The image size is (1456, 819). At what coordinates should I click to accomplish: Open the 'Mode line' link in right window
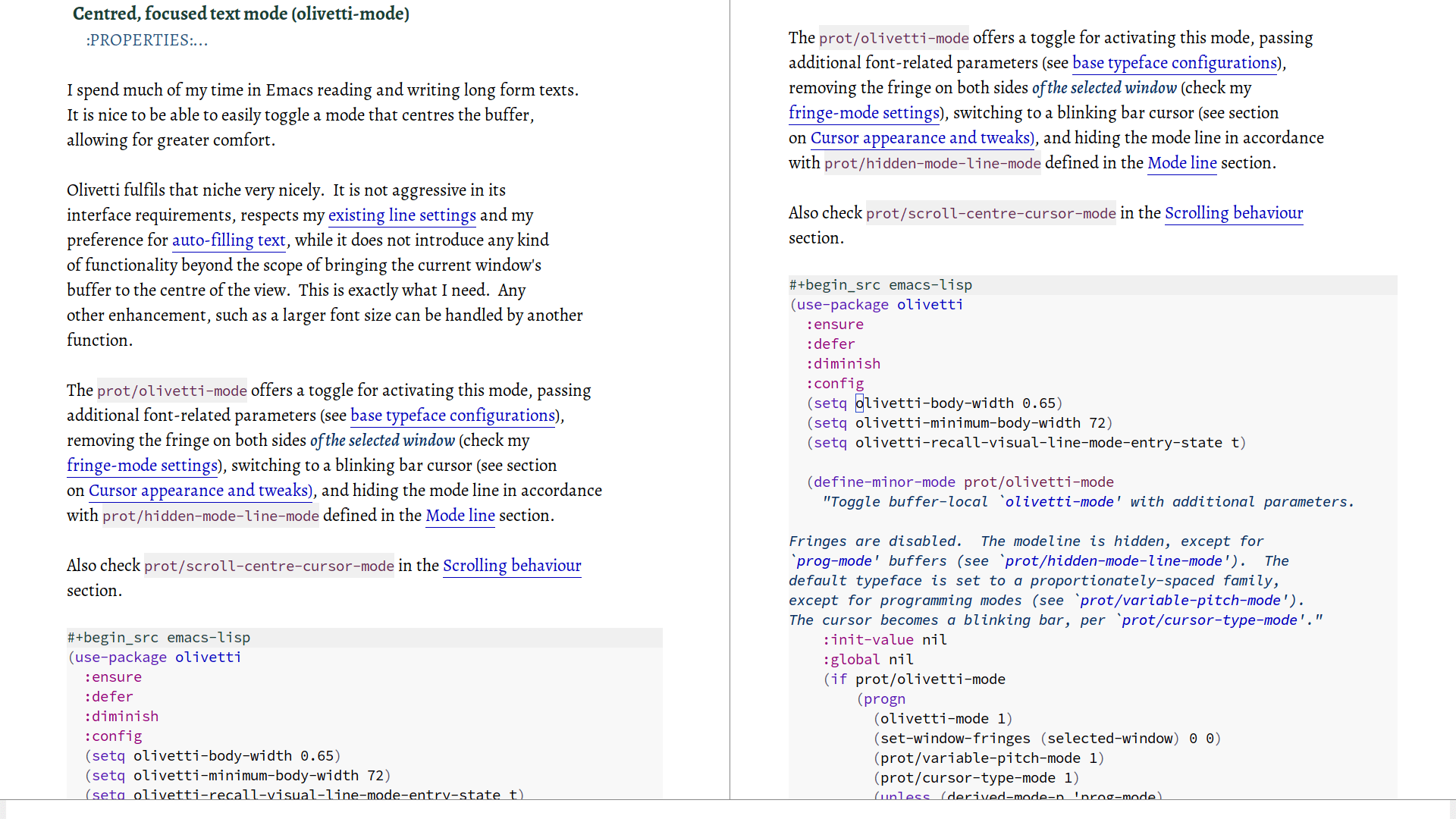tap(1182, 163)
